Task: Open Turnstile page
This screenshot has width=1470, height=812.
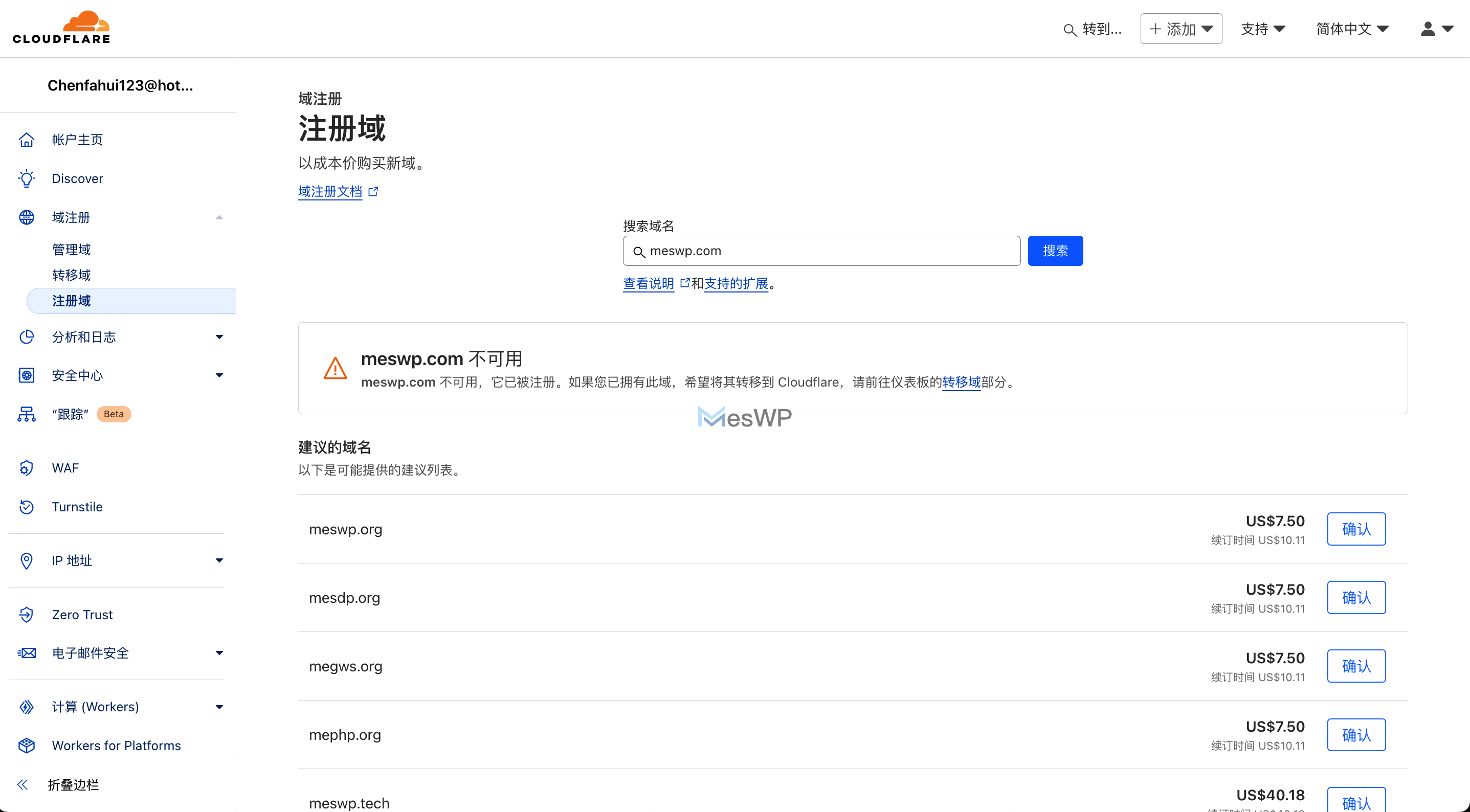Action: pyautogui.click(x=77, y=507)
